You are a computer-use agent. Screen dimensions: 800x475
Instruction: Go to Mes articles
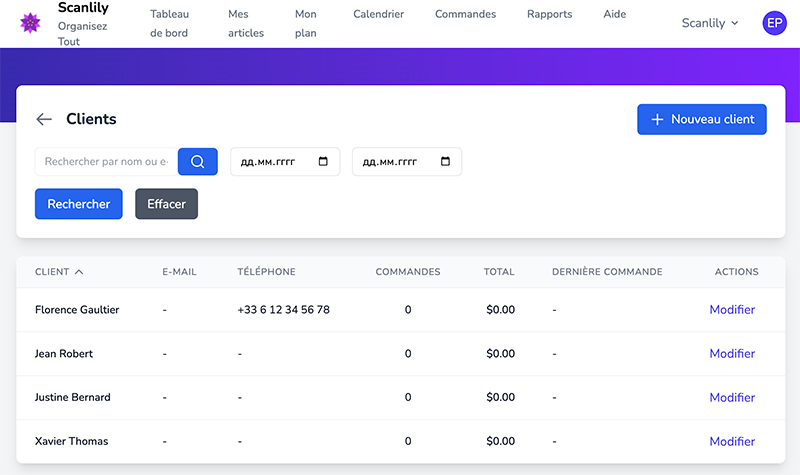click(246, 23)
